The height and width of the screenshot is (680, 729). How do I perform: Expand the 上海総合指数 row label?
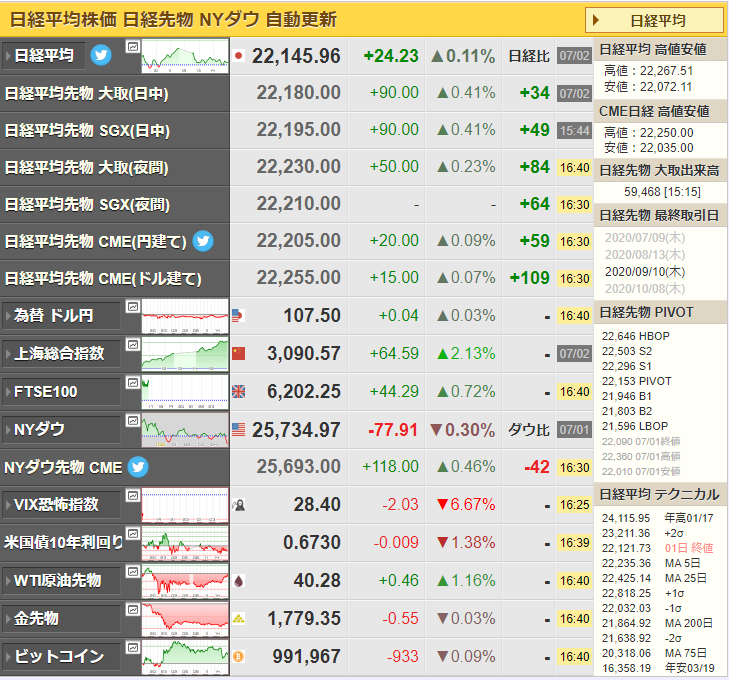(x=61, y=354)
